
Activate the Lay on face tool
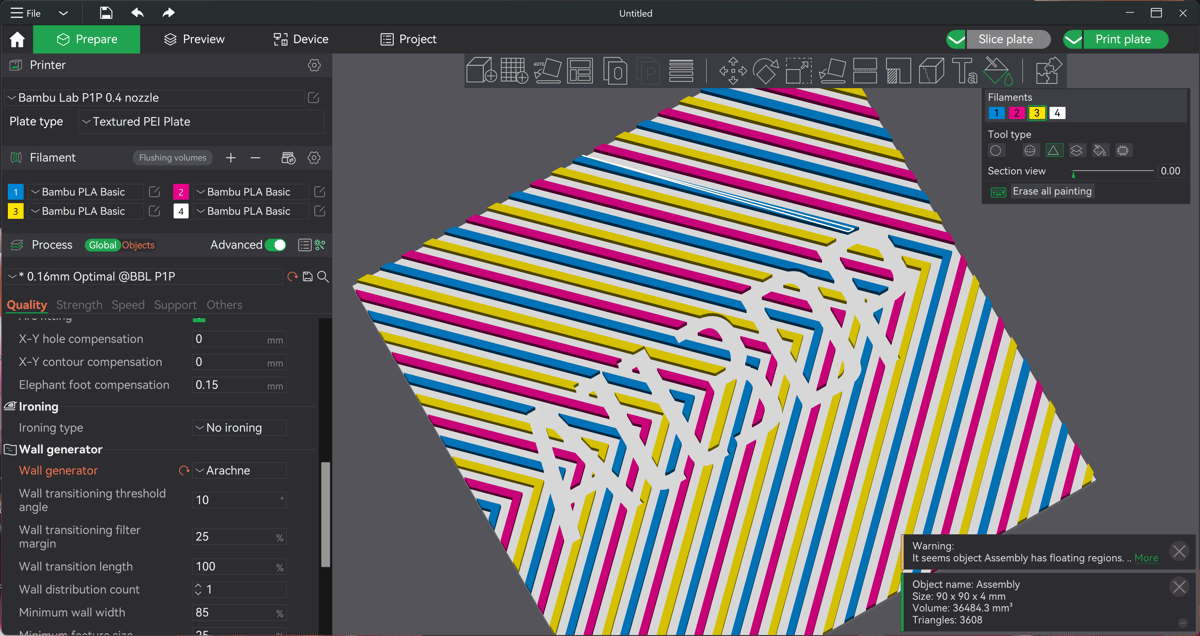click(832, 71)
